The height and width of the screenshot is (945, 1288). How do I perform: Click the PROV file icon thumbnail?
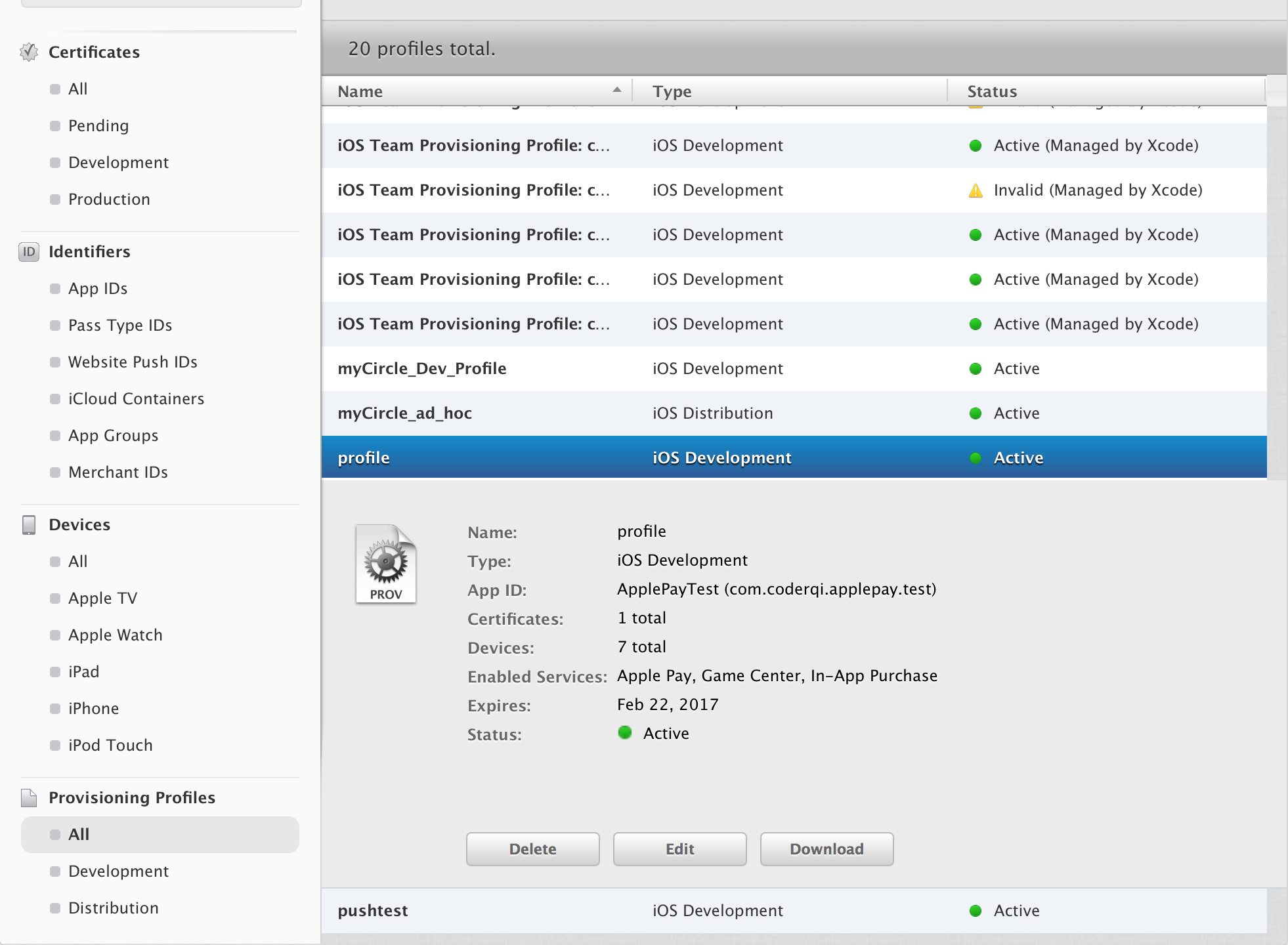click(386, 564)
